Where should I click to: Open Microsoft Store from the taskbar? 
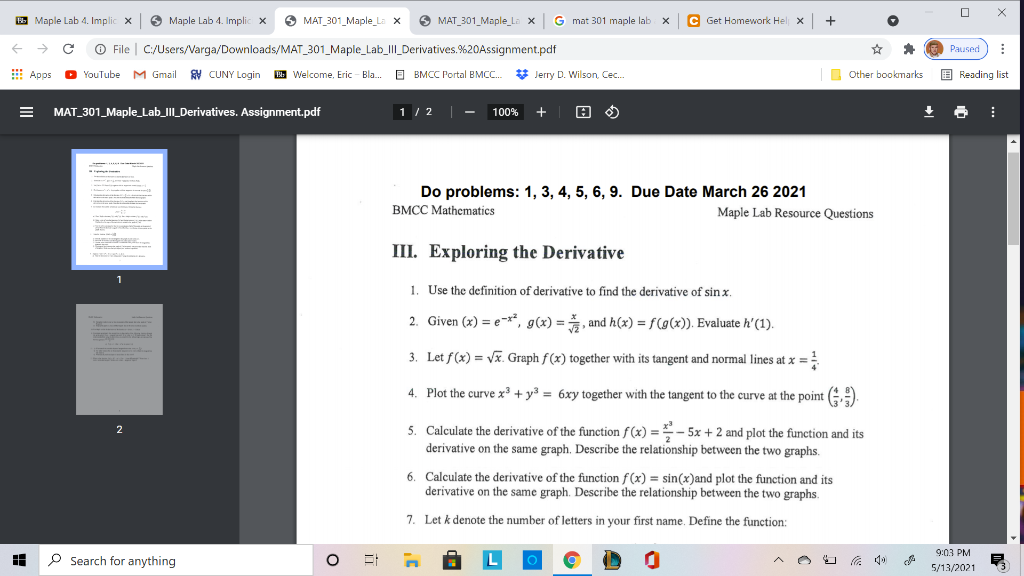coord(452,560)
